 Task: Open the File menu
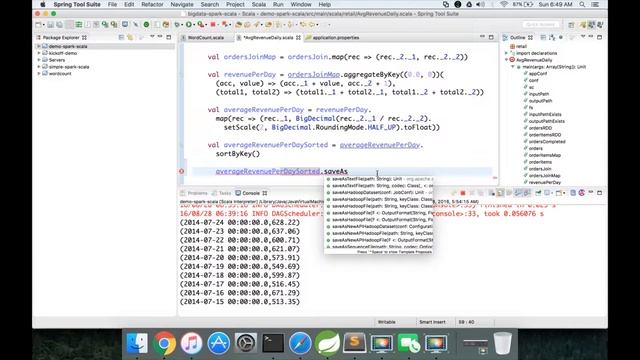point(112,4)
